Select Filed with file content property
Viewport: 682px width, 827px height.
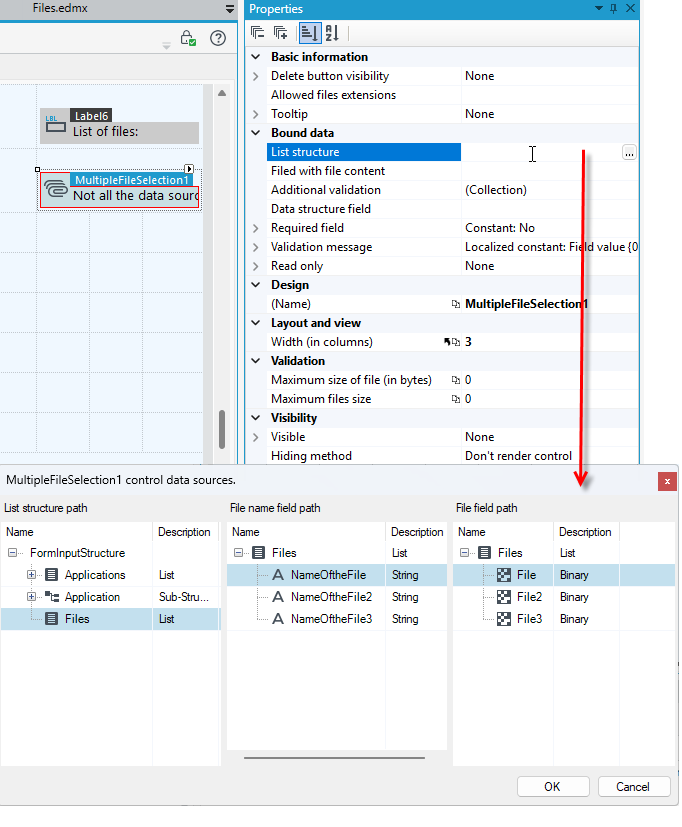(x=364, y=171)
